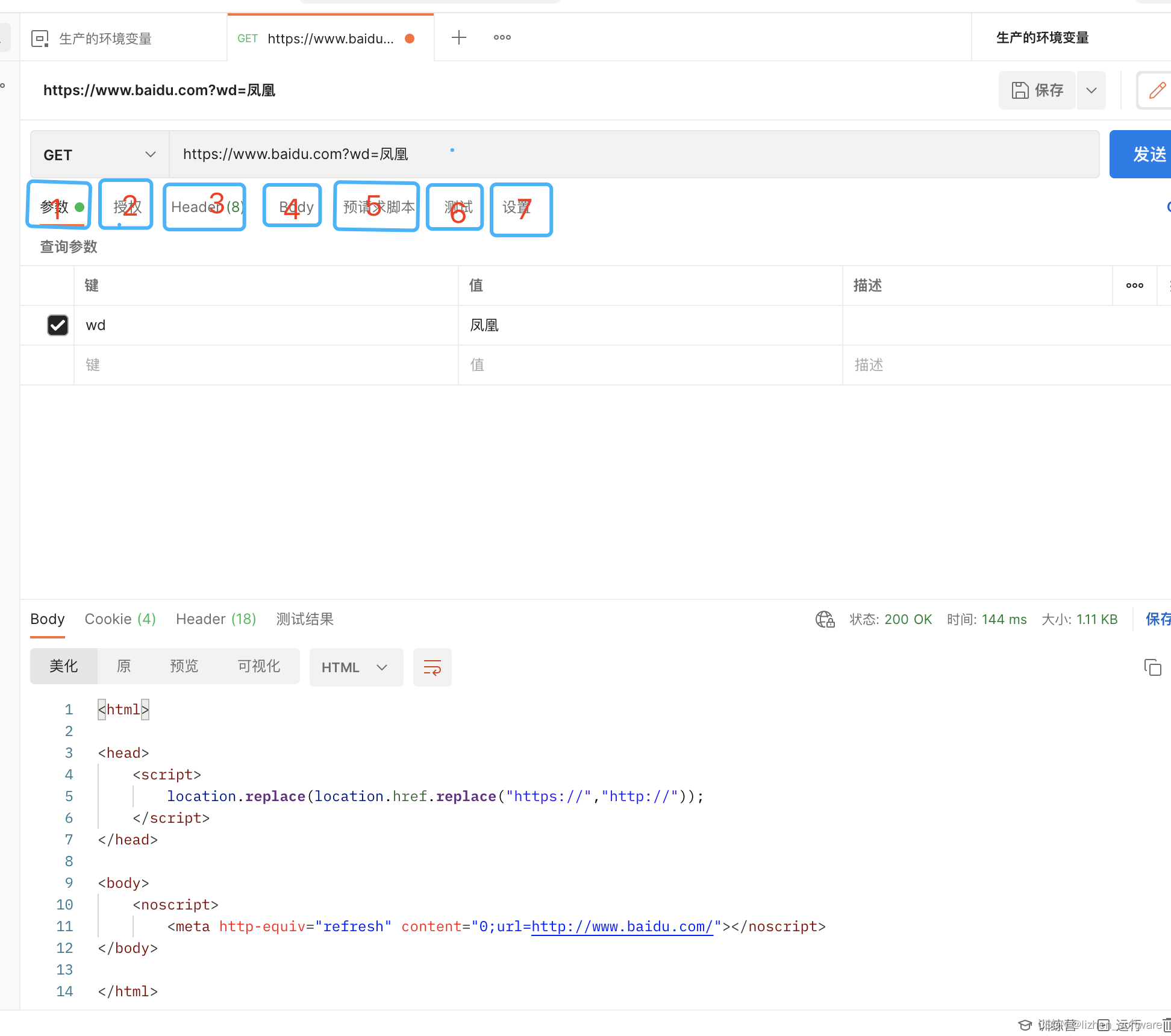This screenshot has width=1171, height=1036.
Task: Send the request with 发送 button
Action: (1140, 154)
